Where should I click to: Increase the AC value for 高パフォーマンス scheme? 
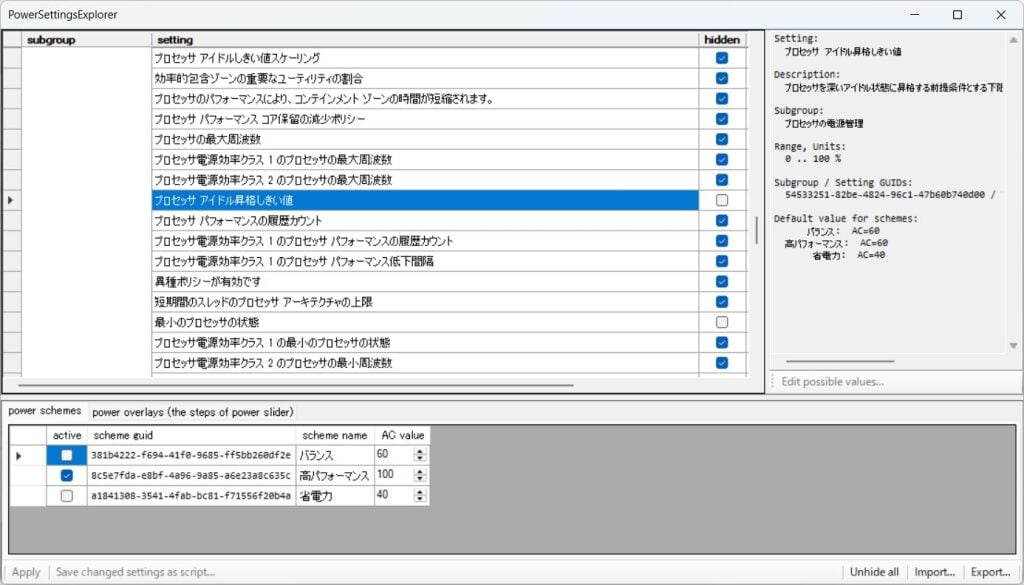[420, 471]
